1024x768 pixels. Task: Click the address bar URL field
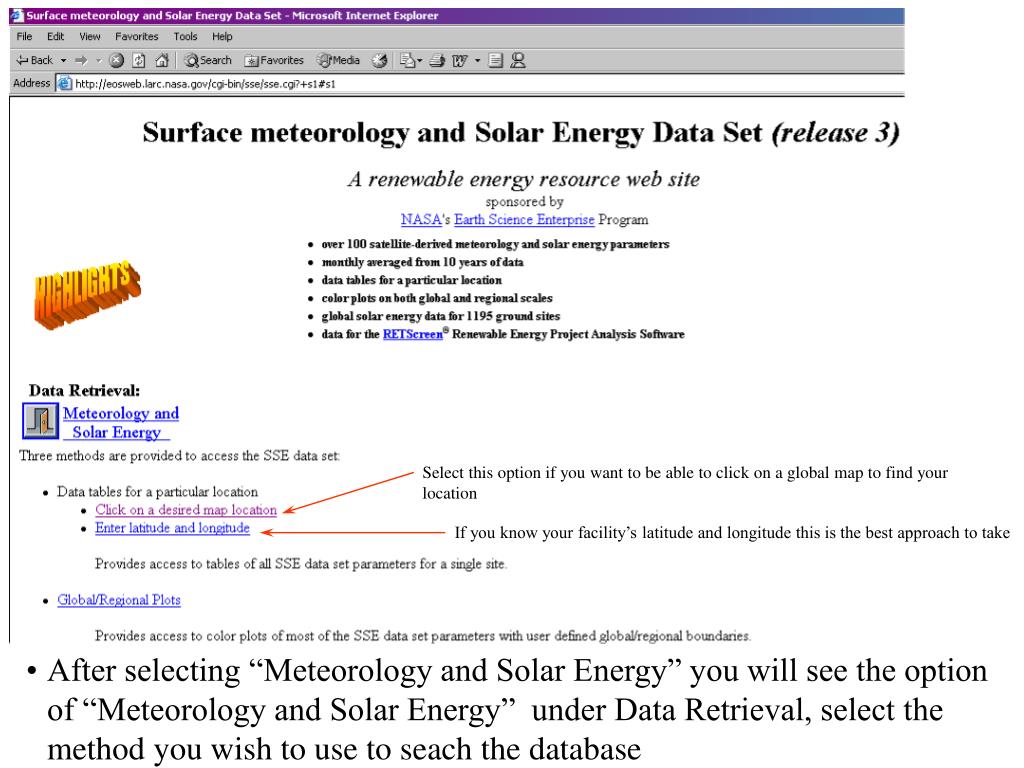click(480, 84)
